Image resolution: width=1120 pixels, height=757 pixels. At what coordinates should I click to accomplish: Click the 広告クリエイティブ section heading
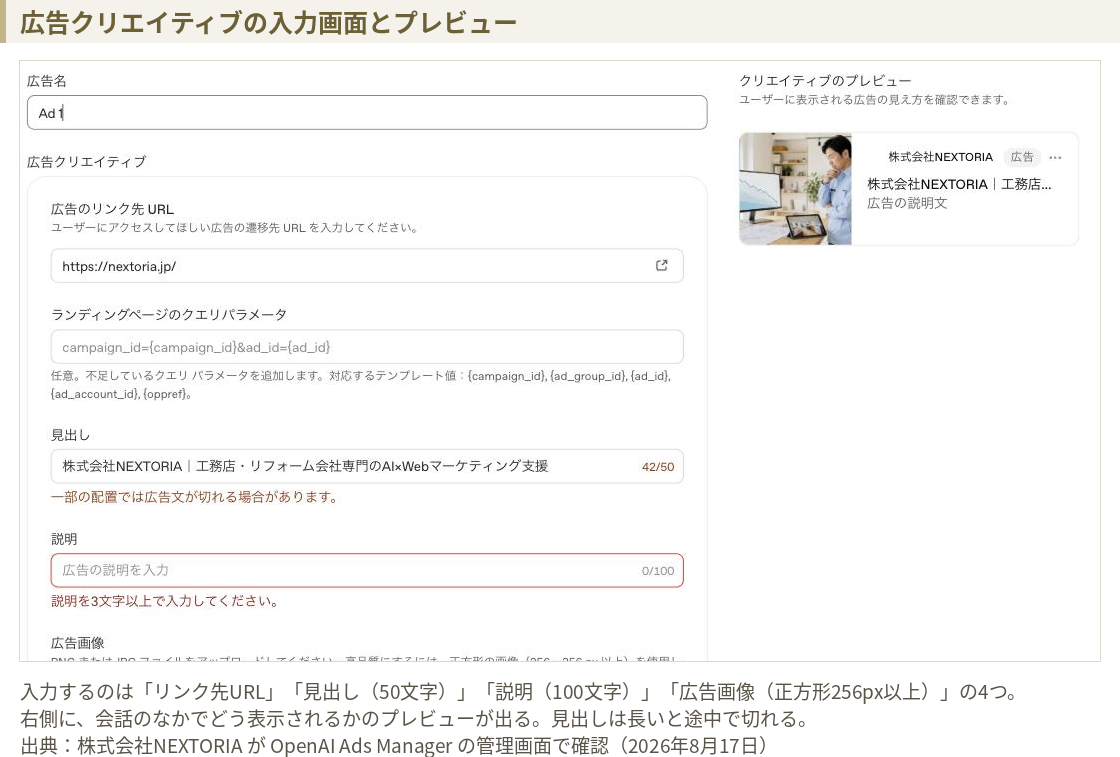click(86, 162)
